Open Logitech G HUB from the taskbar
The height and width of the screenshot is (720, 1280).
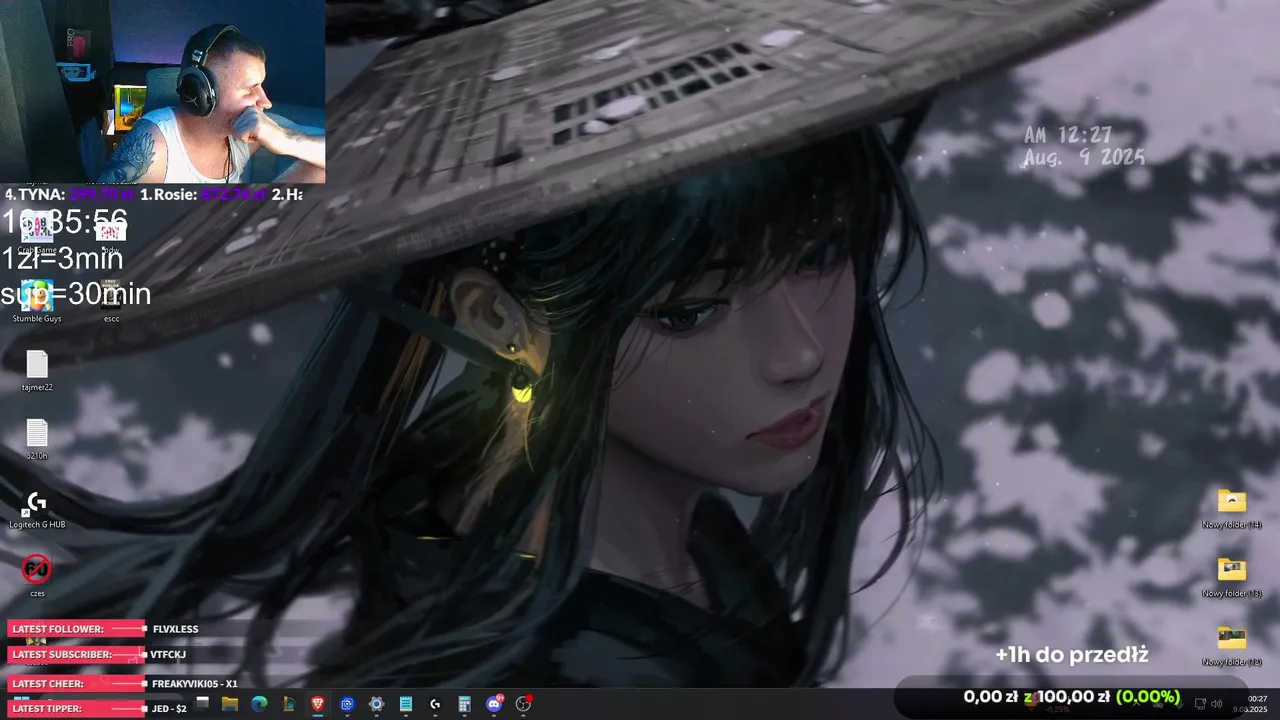point(435,704)
